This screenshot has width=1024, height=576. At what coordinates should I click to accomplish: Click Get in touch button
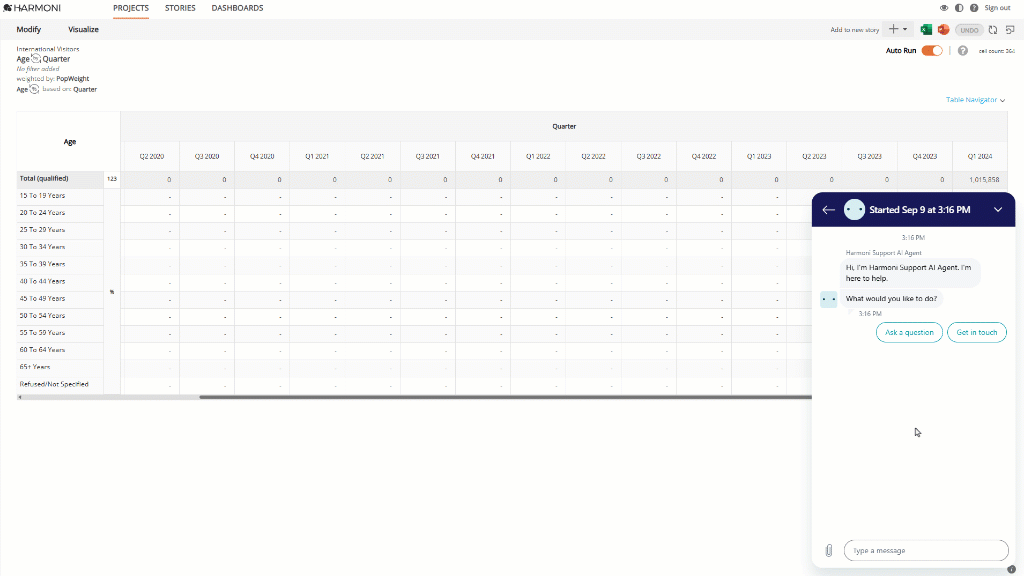point(976,332)
